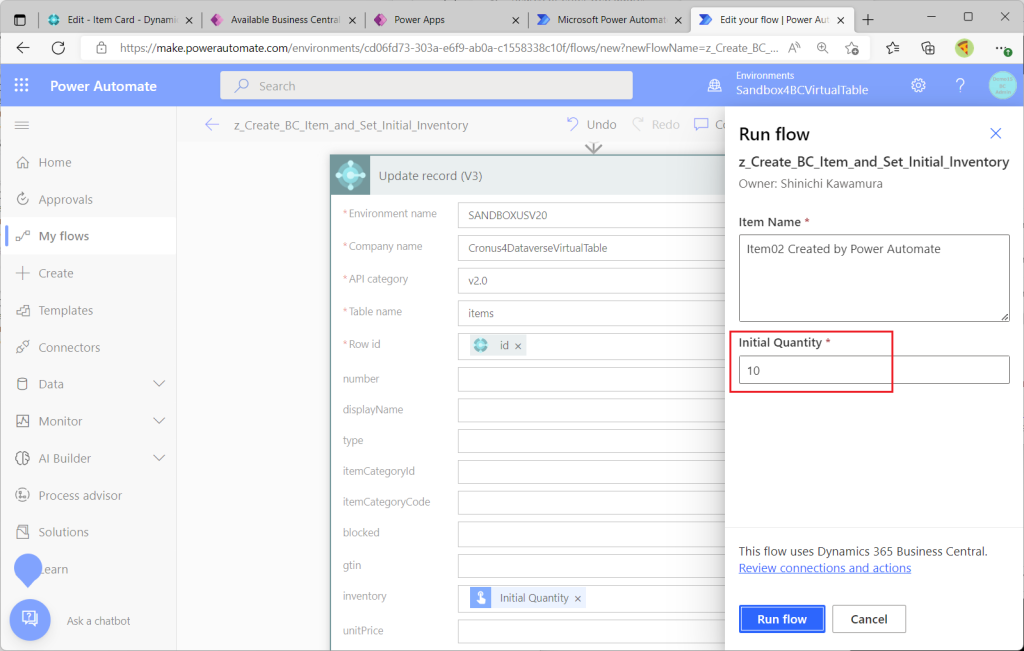This screenshot has width=1024, height=651.
Task: Close the Power Apps tab
Action: (x=515, y=20)
